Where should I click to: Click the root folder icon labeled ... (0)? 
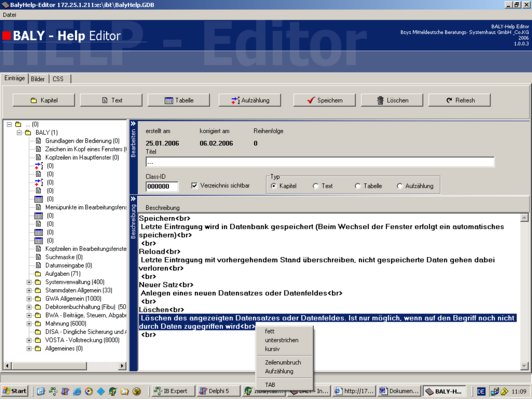(x=18, y=124)
